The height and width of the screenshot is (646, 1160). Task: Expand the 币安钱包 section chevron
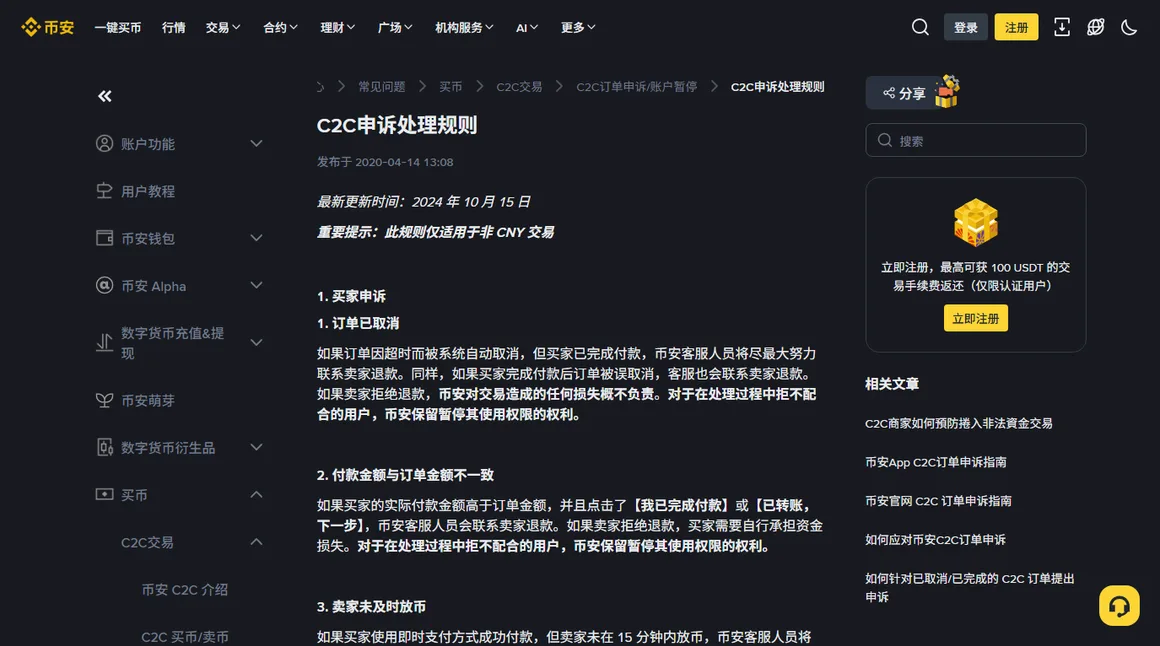pyautogui.click(x=256, y=238)
